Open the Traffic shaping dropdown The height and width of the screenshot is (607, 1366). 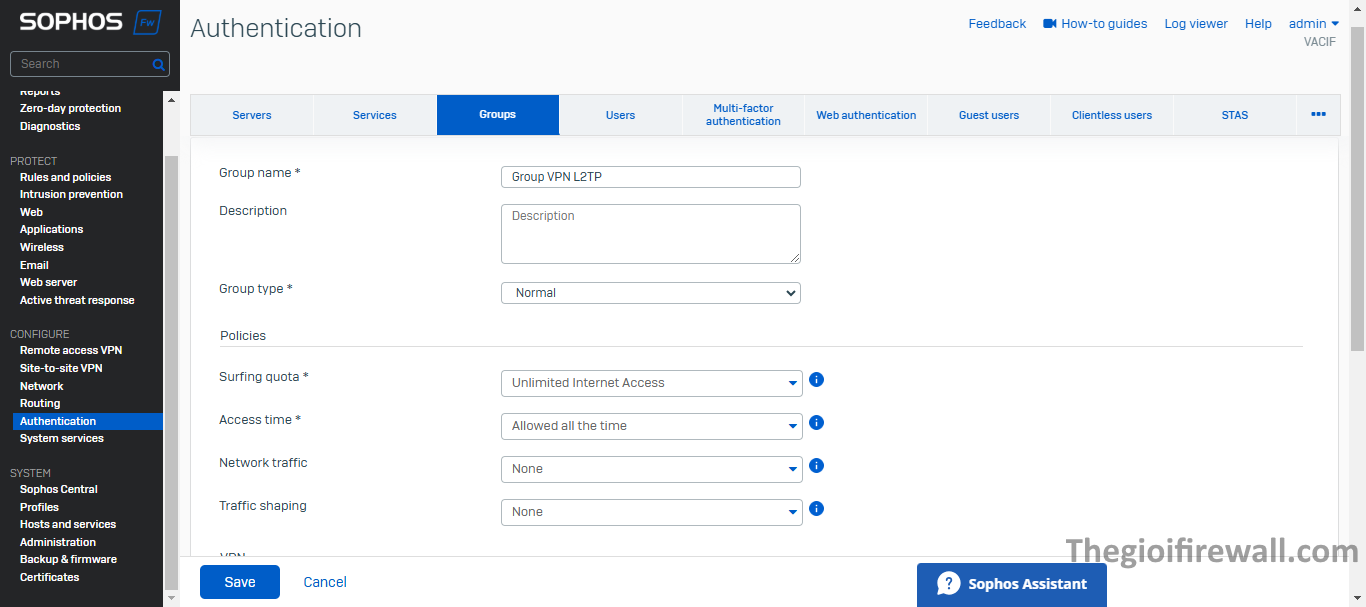point(650,512)
